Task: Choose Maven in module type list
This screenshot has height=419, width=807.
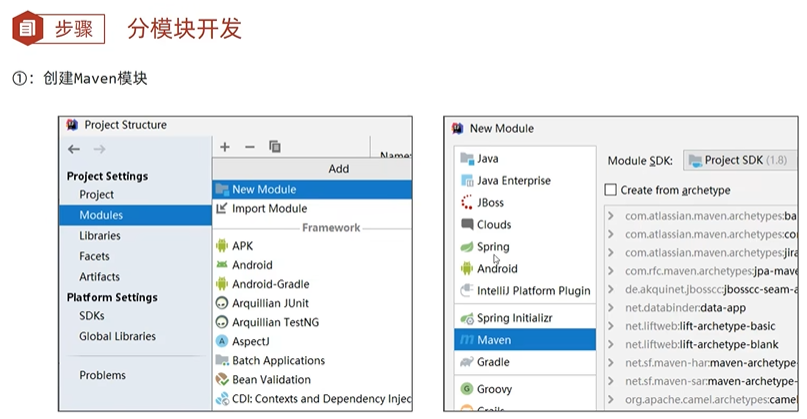Action: [494, 340]
